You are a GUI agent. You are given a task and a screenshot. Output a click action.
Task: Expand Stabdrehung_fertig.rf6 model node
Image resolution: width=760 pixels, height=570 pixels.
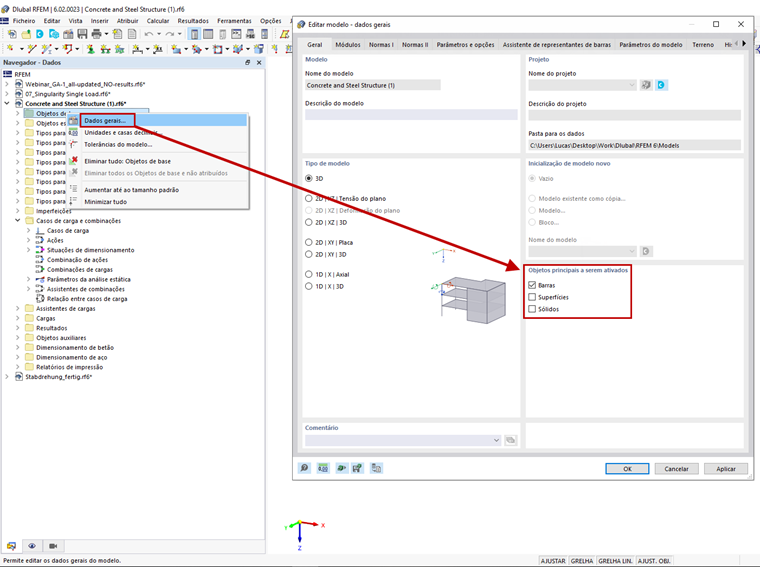coord(7,377)
